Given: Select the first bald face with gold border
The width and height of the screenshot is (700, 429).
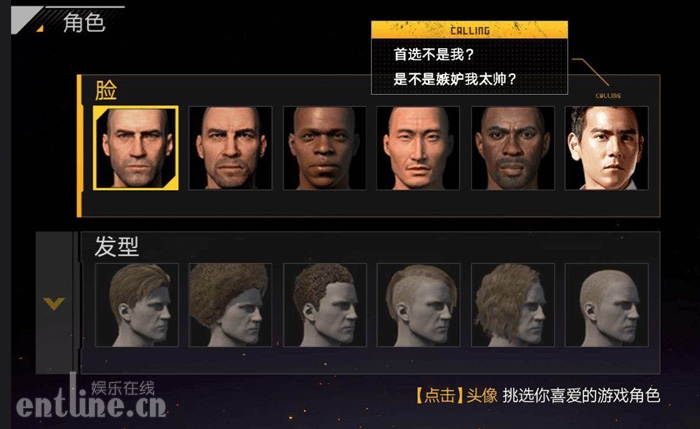Looking at the screenshot, I should coord(136,148).
